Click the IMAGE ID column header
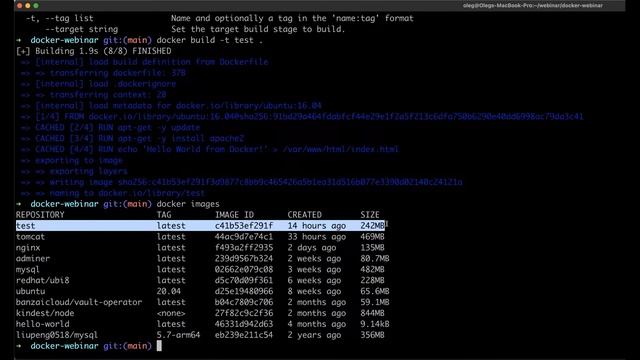 coord(234,215)
